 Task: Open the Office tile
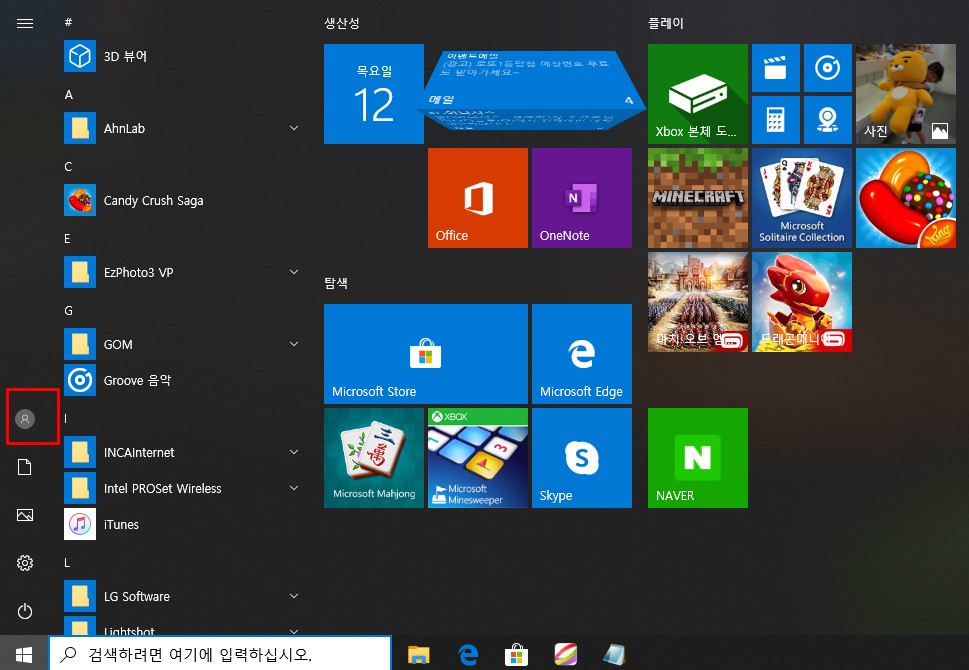tap(478, 198)
